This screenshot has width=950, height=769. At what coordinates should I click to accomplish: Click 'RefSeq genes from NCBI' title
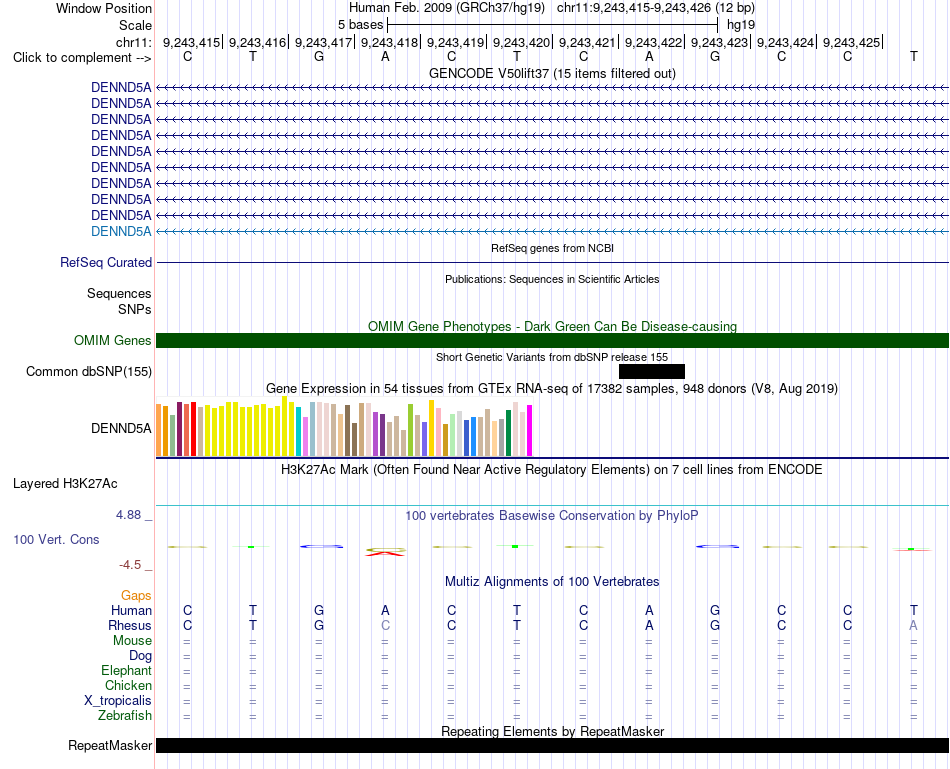pyautogui.click(x=553, y=248)
